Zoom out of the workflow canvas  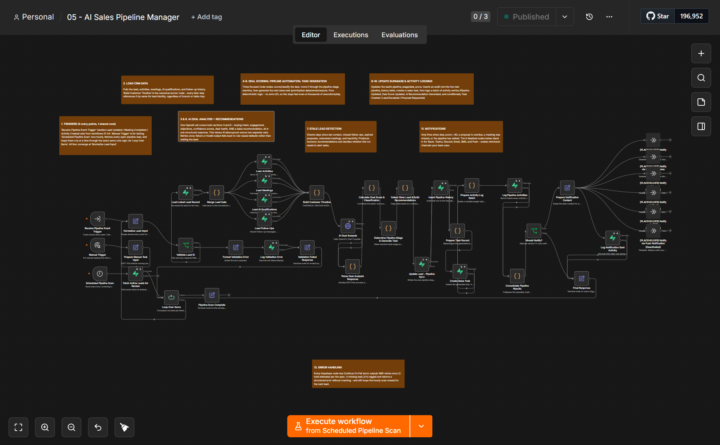click(71, 427)
